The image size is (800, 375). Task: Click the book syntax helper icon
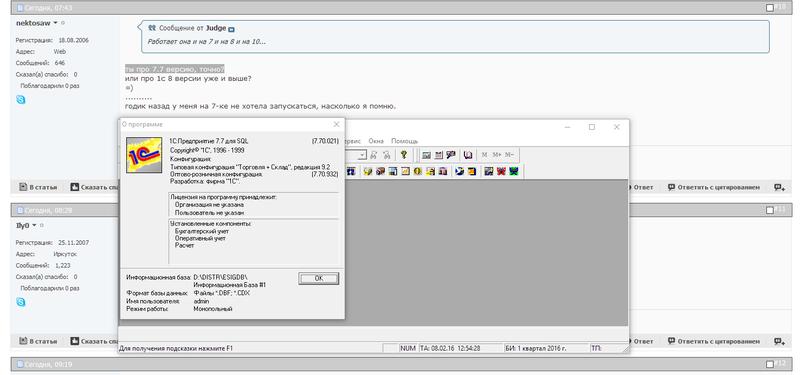[x=468, y=155]
